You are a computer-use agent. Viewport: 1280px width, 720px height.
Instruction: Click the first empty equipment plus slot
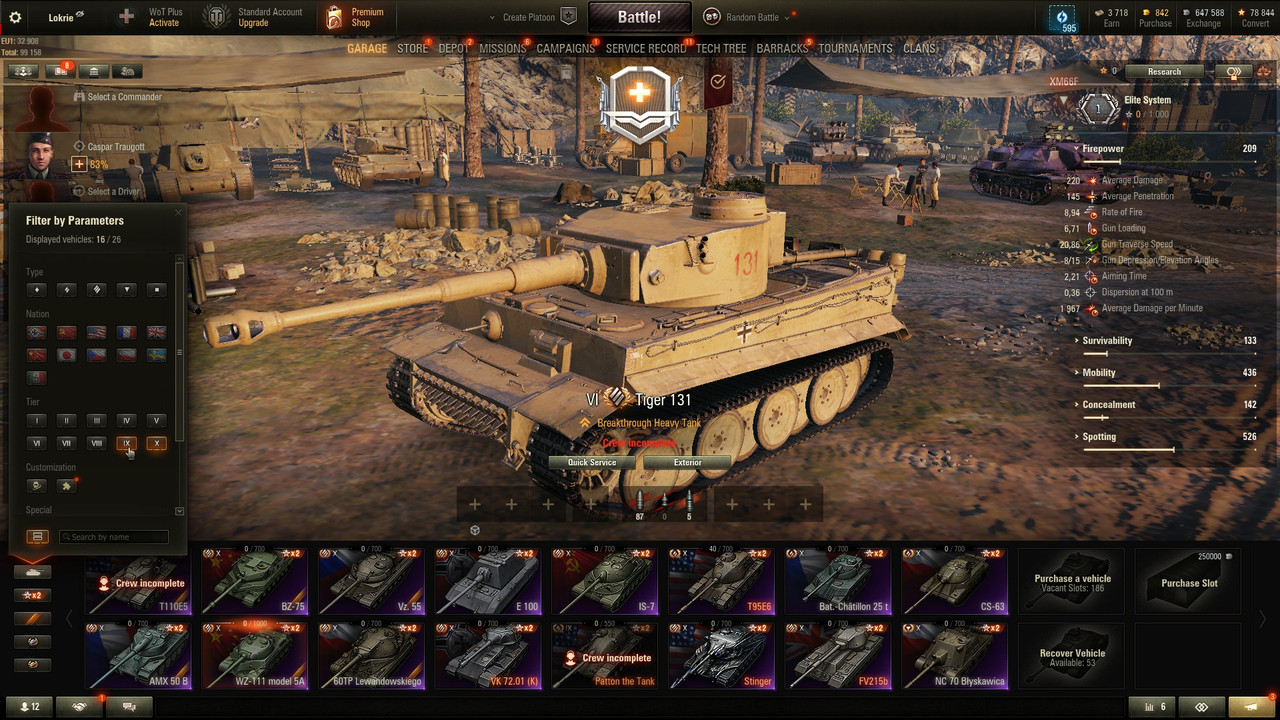tap(475, 505)
